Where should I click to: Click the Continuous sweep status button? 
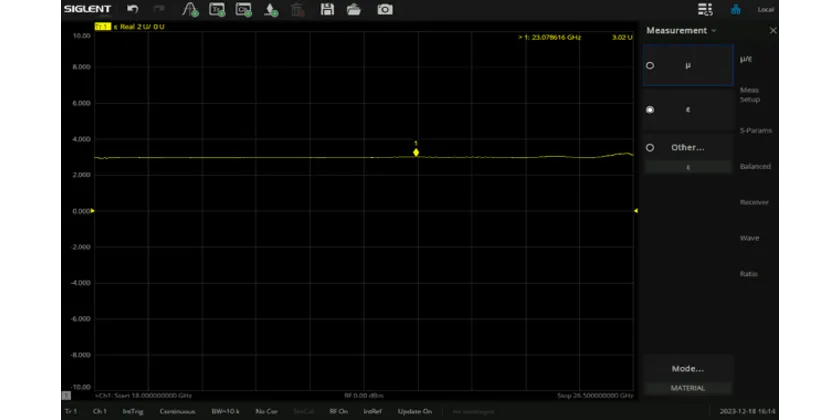tap(177, 411)
